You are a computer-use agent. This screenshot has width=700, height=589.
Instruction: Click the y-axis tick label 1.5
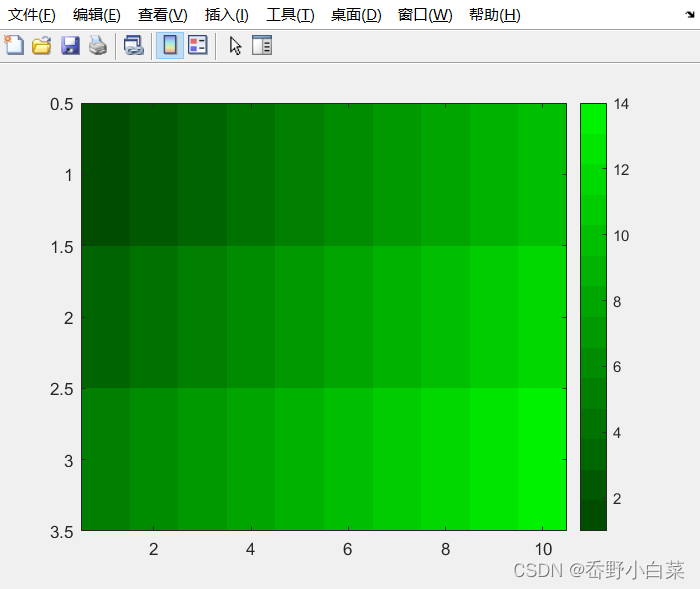[62, 247]
